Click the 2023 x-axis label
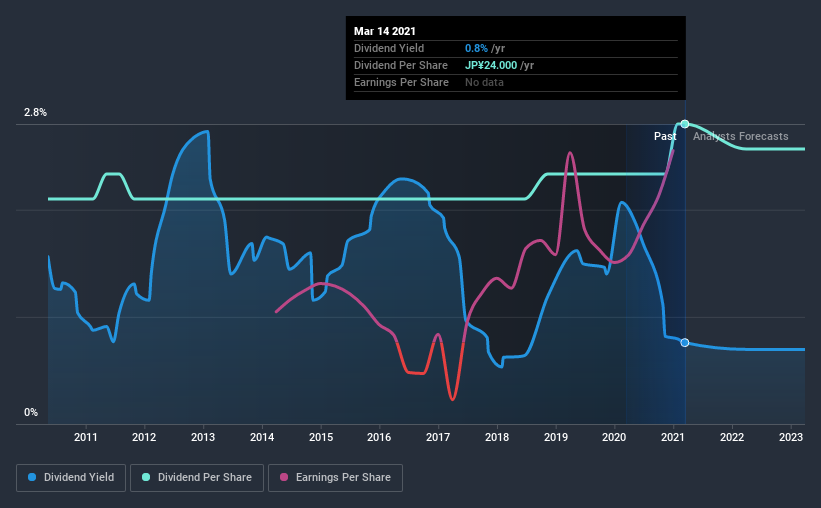Viewport: 821px width, 508px height. coord(791,437)
